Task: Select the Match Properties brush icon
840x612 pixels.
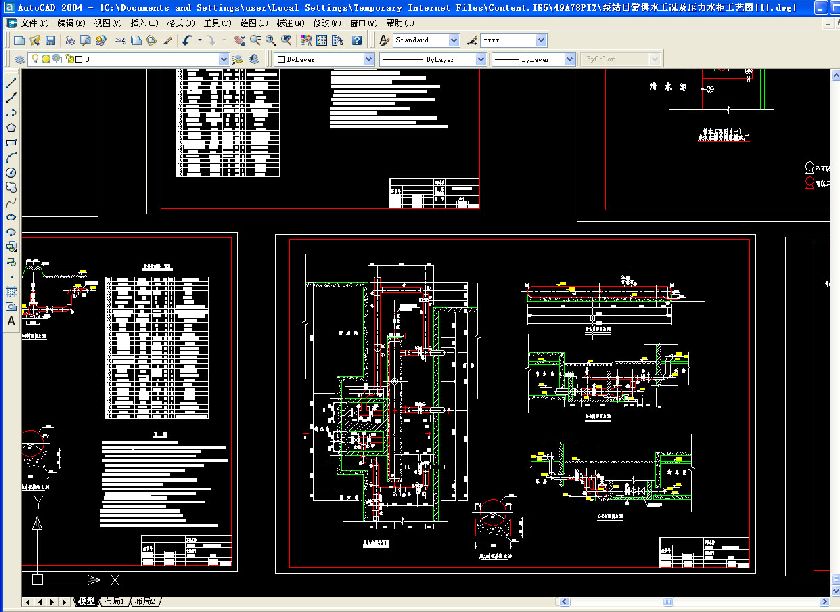Action: coord(167,40)
